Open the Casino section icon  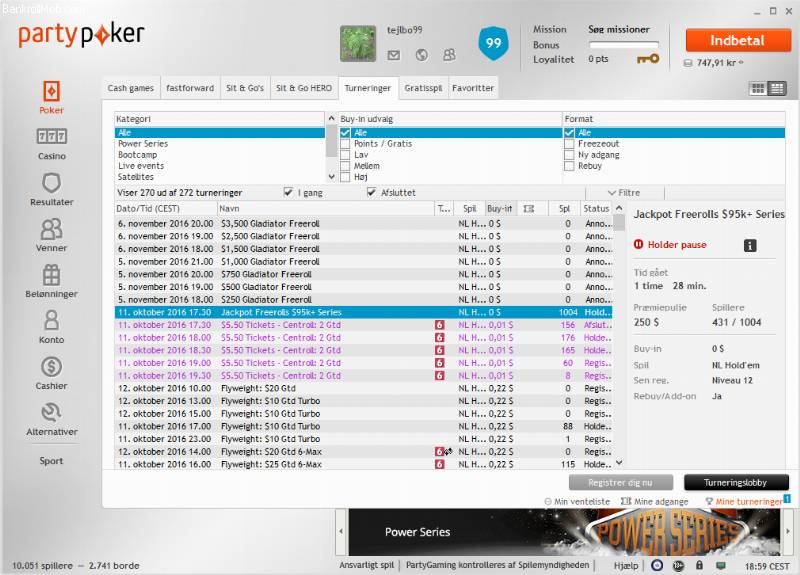pos(52,136)
